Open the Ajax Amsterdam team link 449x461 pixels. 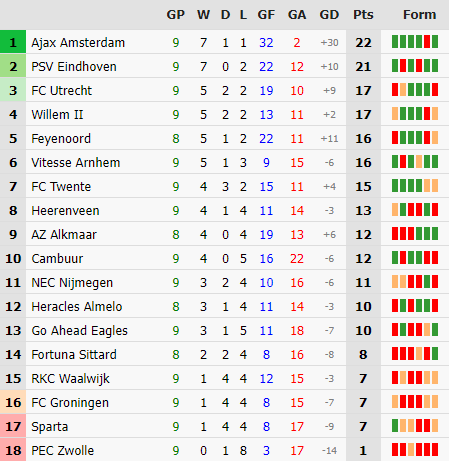78,43
